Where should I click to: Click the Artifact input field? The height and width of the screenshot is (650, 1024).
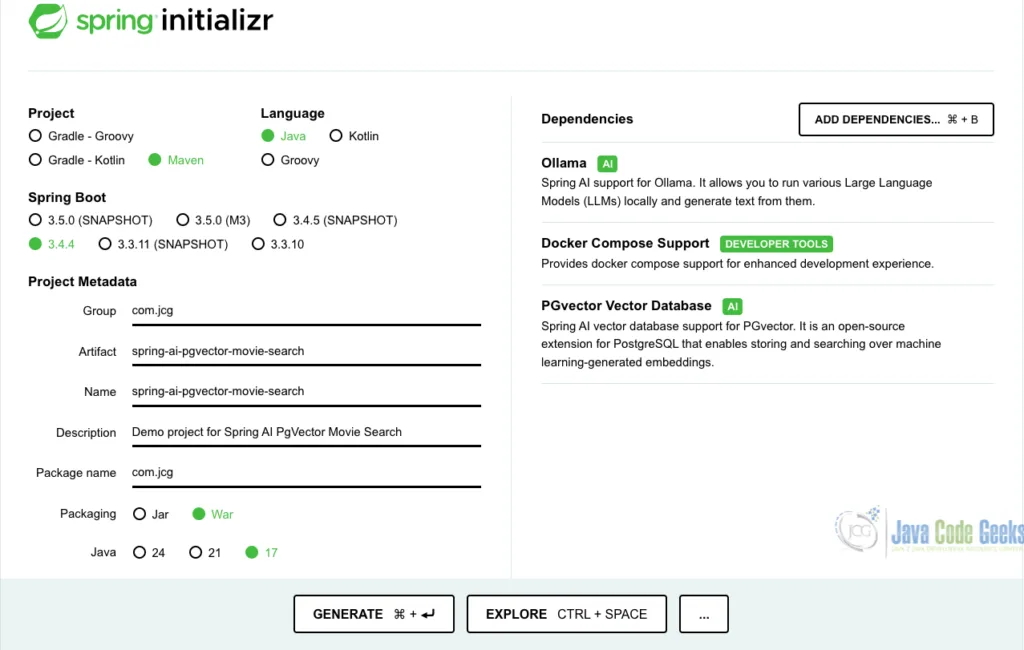point(306,351)
